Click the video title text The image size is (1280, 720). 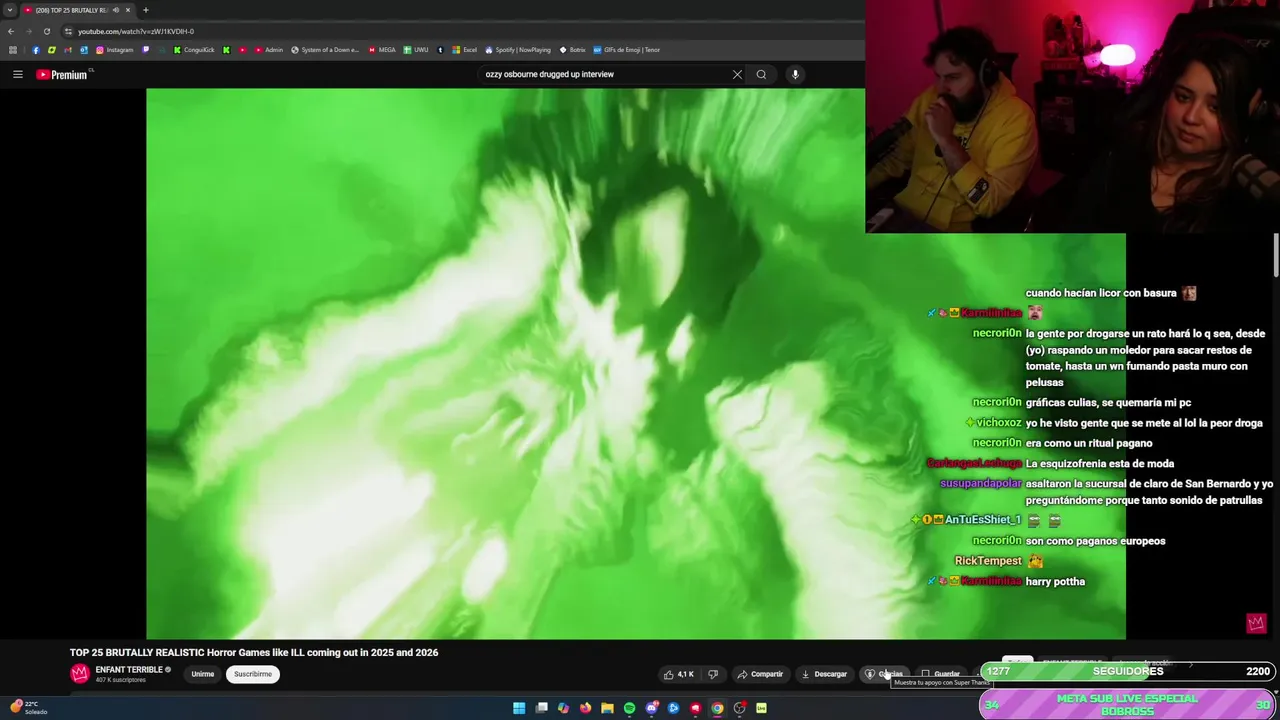coord(254,652)
